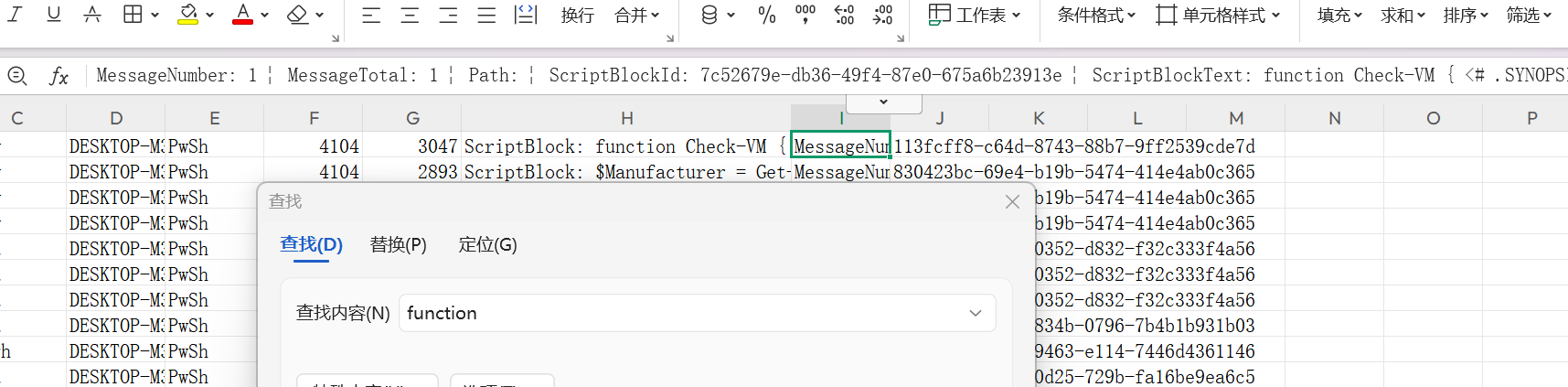Click the eraser clear icon
Viewport: 1568px width, 387px height.
click(297, 15)
